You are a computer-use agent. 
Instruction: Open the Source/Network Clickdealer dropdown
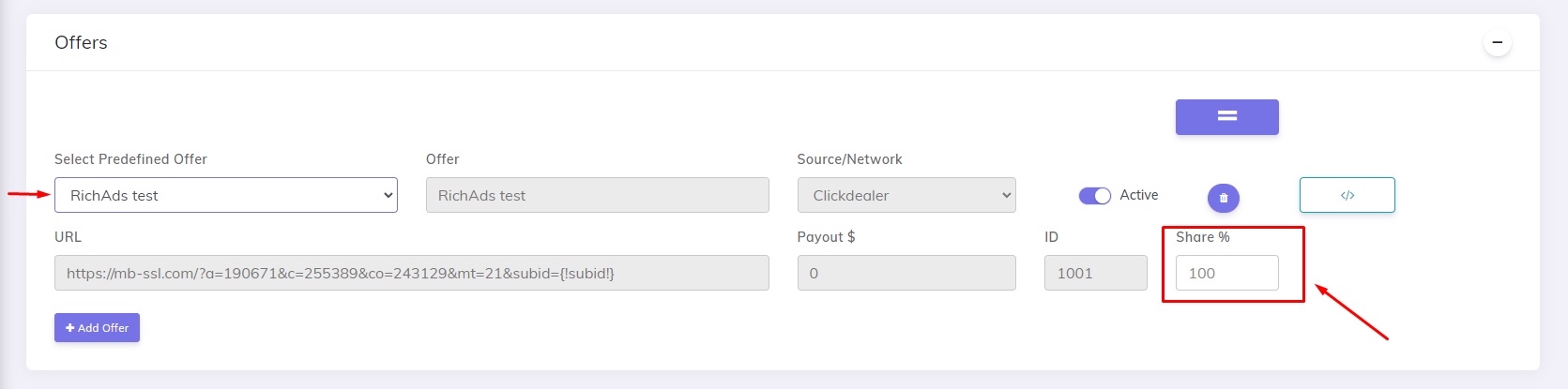pos(906,195)
